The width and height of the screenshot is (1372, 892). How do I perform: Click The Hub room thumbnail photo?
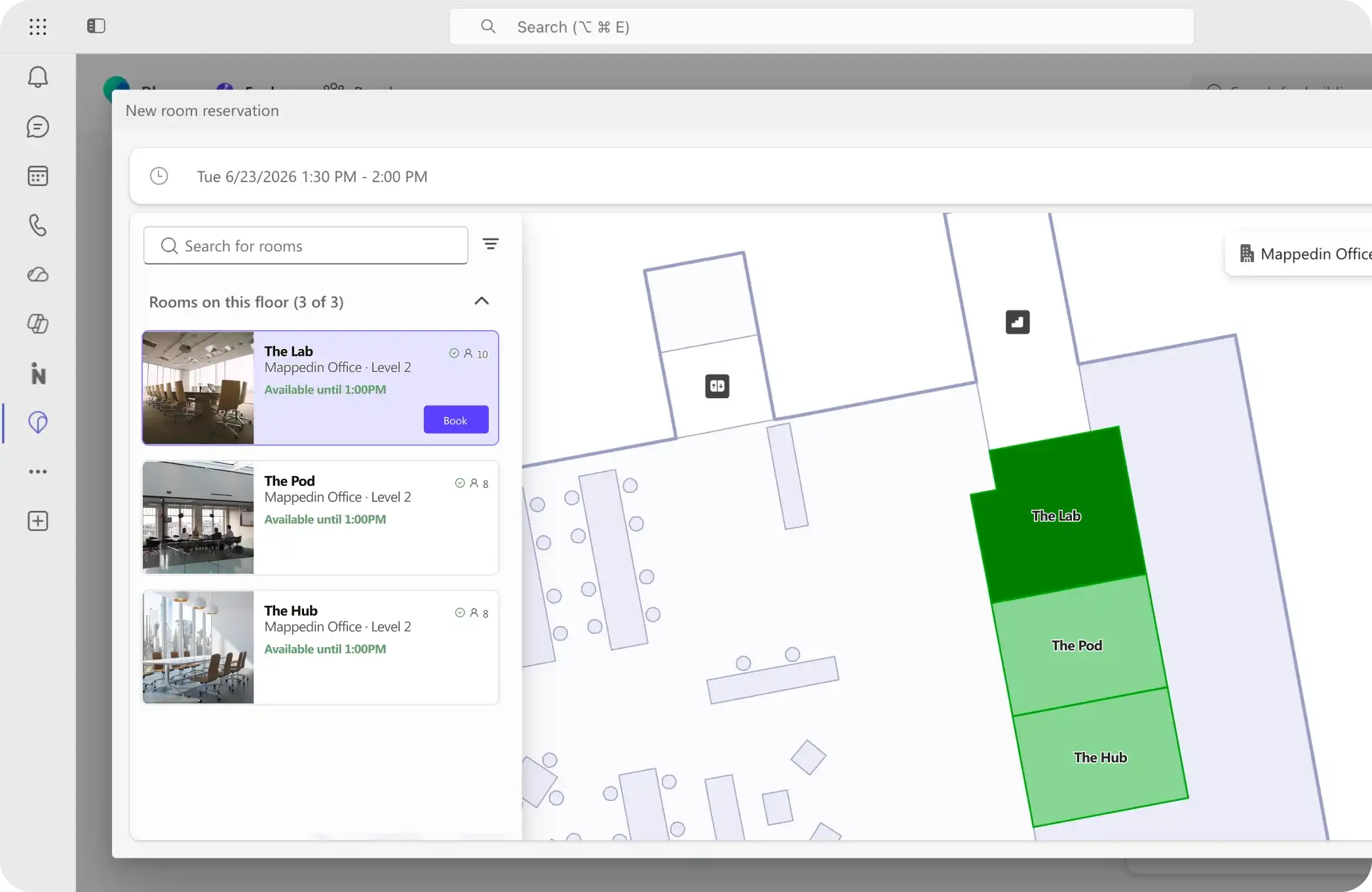[199, 647]
